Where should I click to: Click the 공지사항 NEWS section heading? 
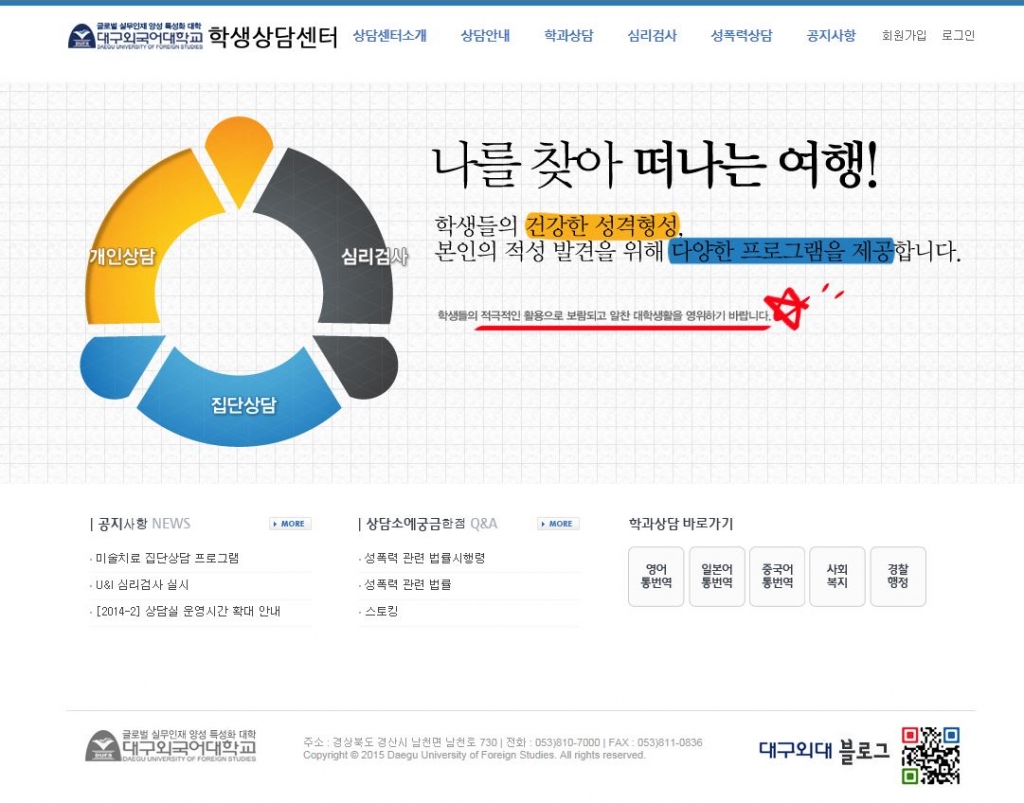click(x=140, y=524)
